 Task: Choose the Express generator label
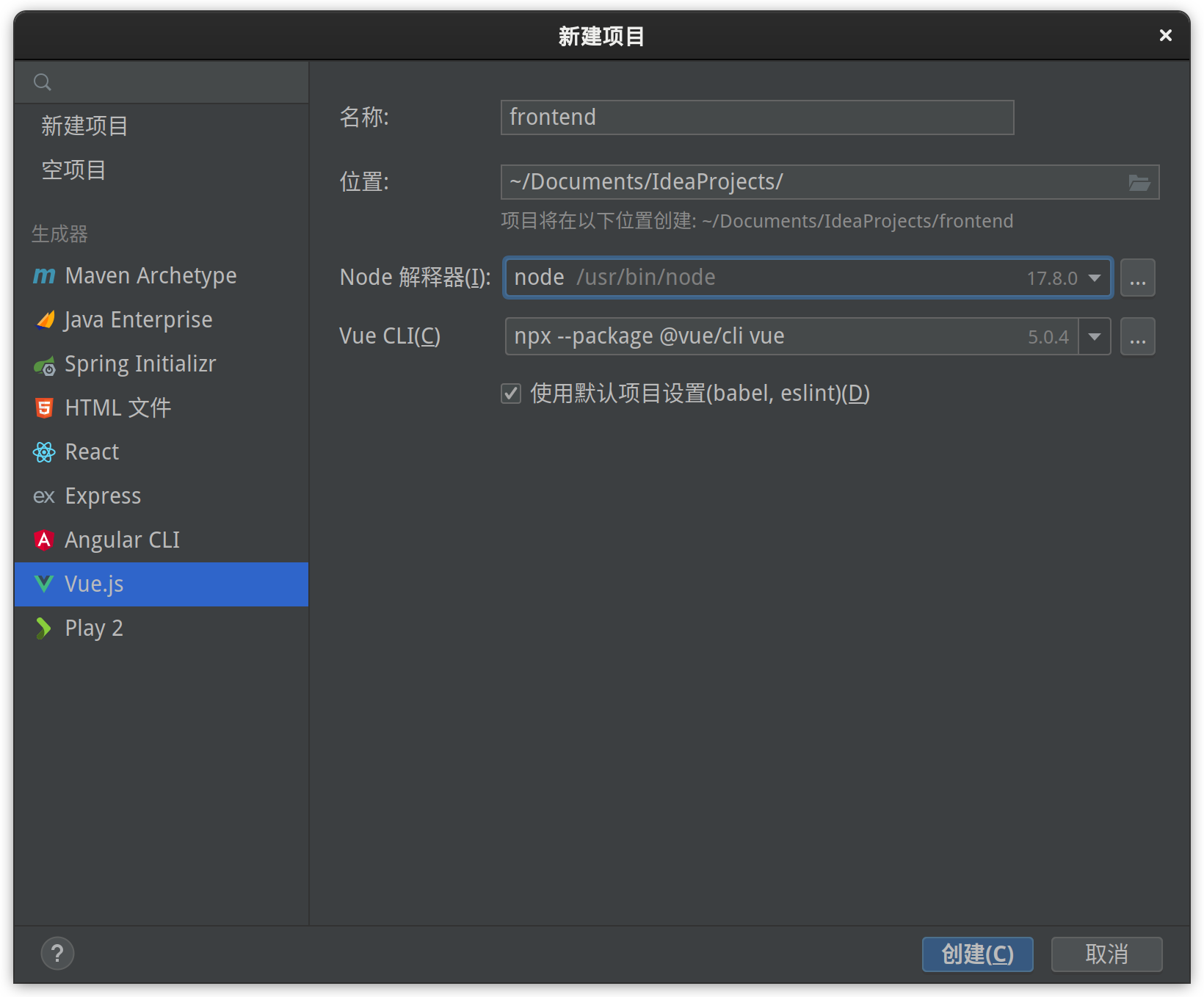pyautogui.click(x=103, y=496)
